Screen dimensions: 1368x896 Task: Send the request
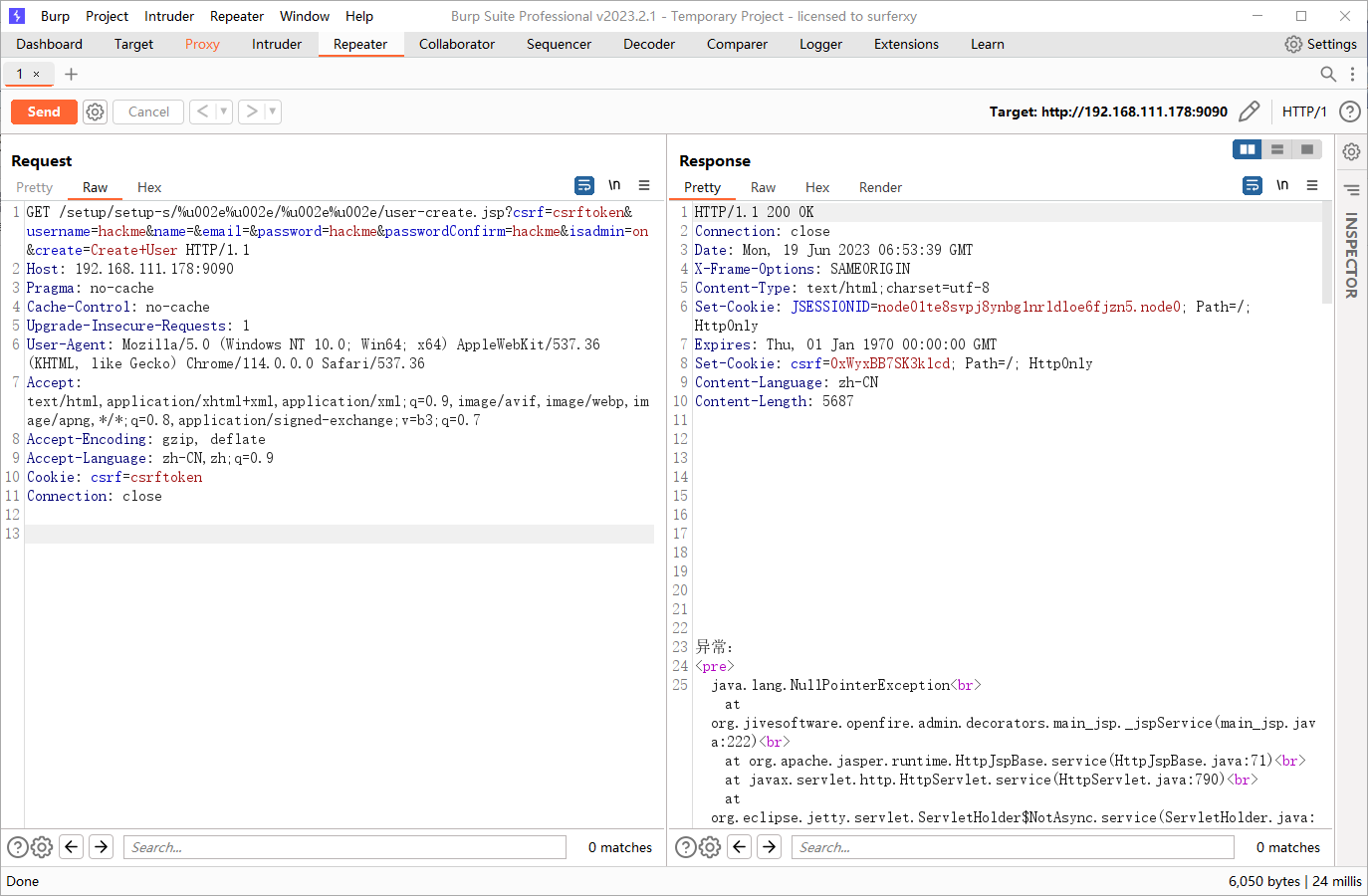tap(44, 112)
